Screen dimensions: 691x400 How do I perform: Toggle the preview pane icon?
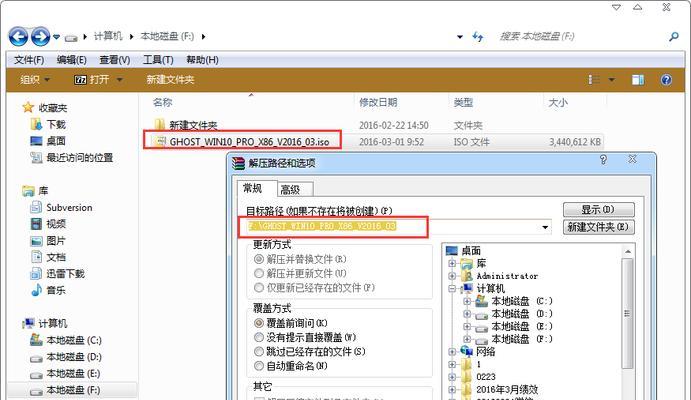[x=638, y=80]
